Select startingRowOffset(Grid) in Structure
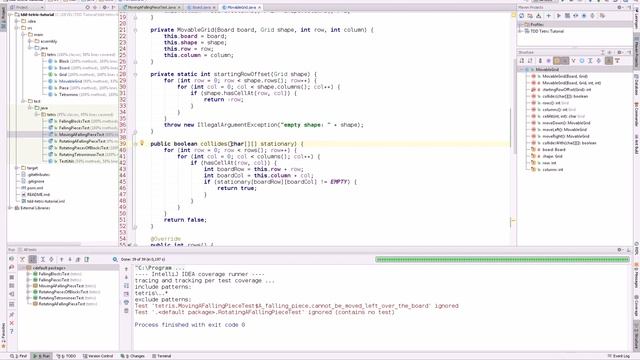The width and height of the screenshot is (640, 360). tap(567, 89)
